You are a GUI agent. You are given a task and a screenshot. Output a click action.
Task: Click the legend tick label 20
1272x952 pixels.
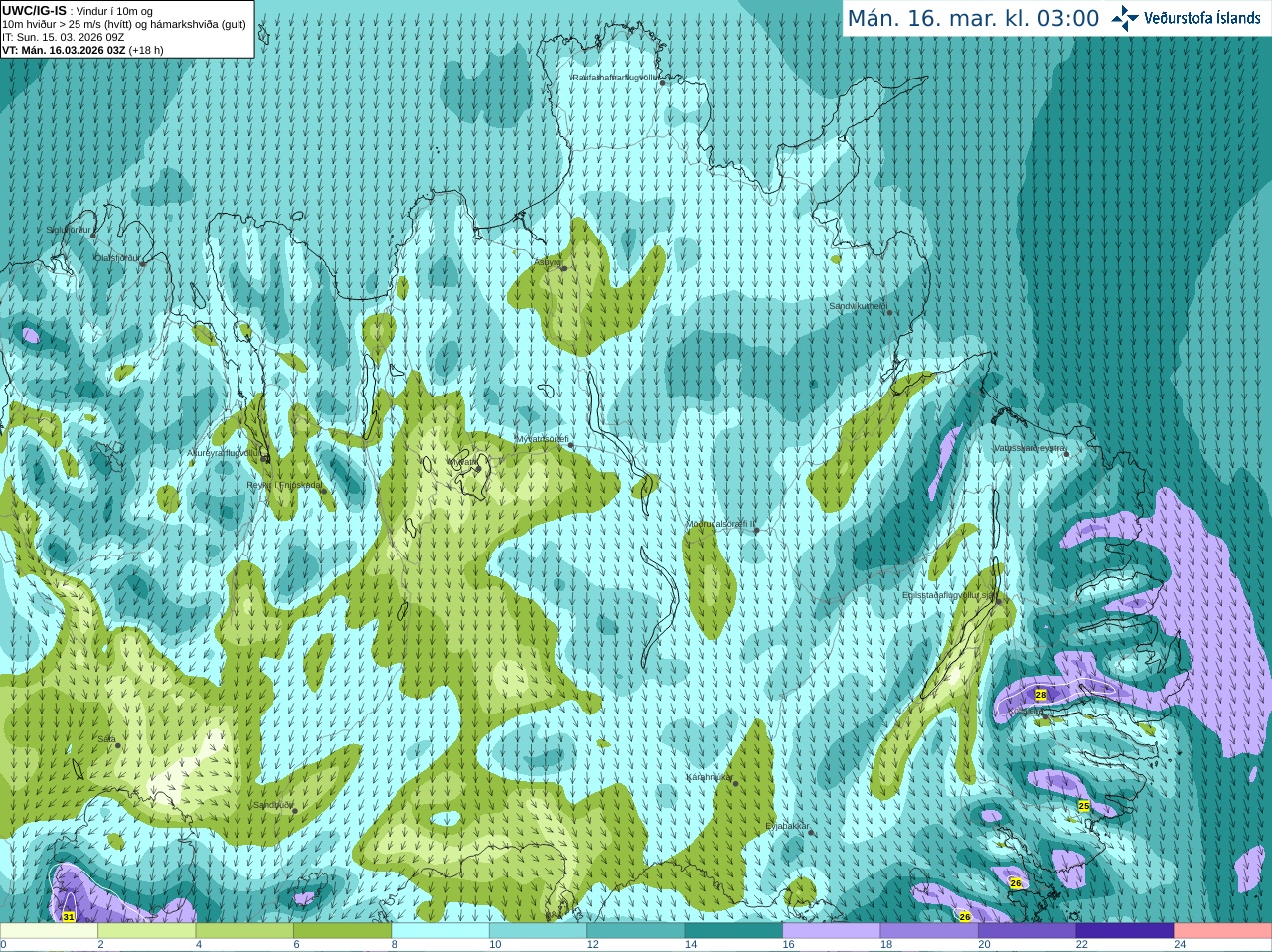[x=984, y=945]
